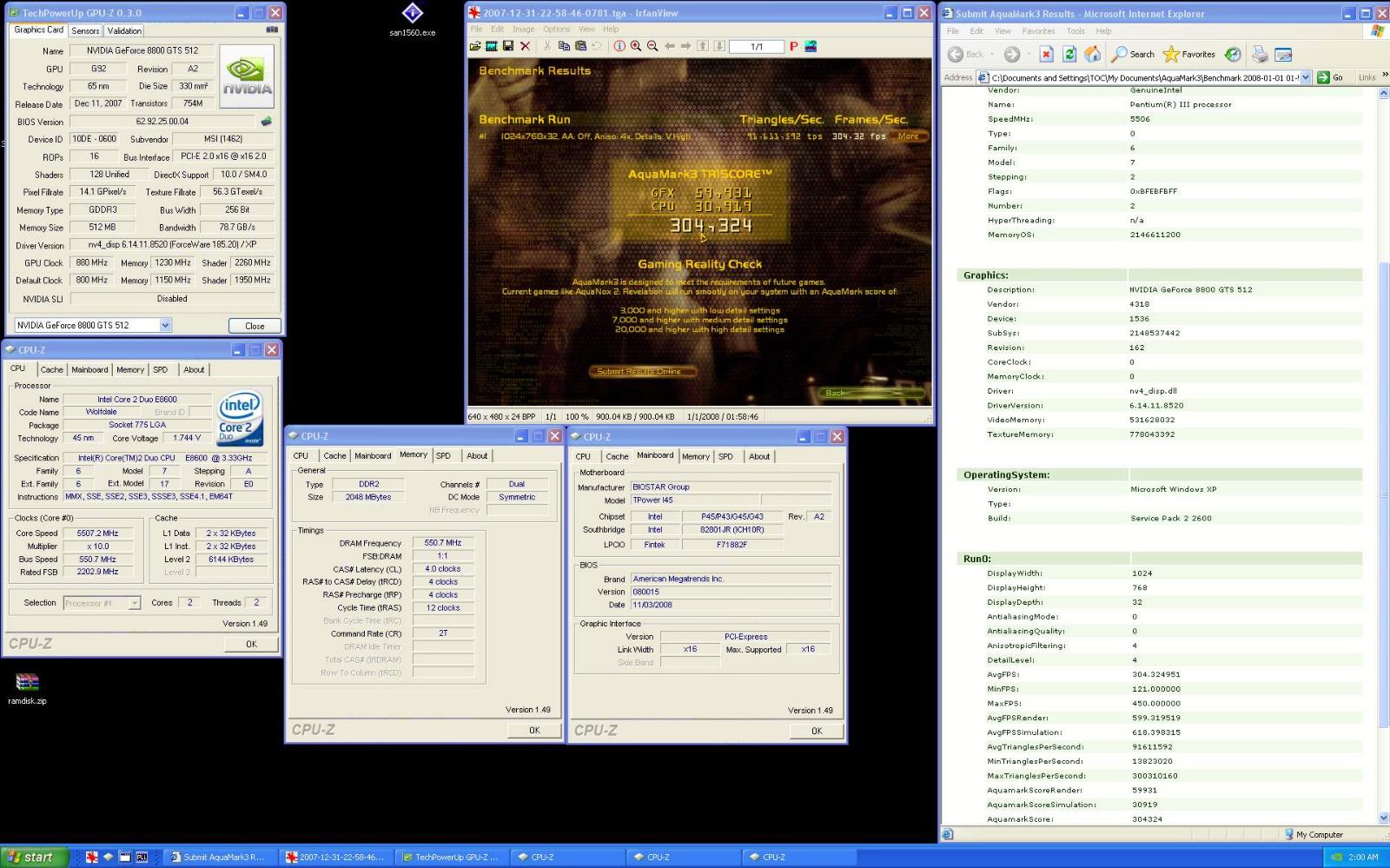Expand the IE Links toolbar chevron
The image size is (1390, 868).
coord(1385,76)
